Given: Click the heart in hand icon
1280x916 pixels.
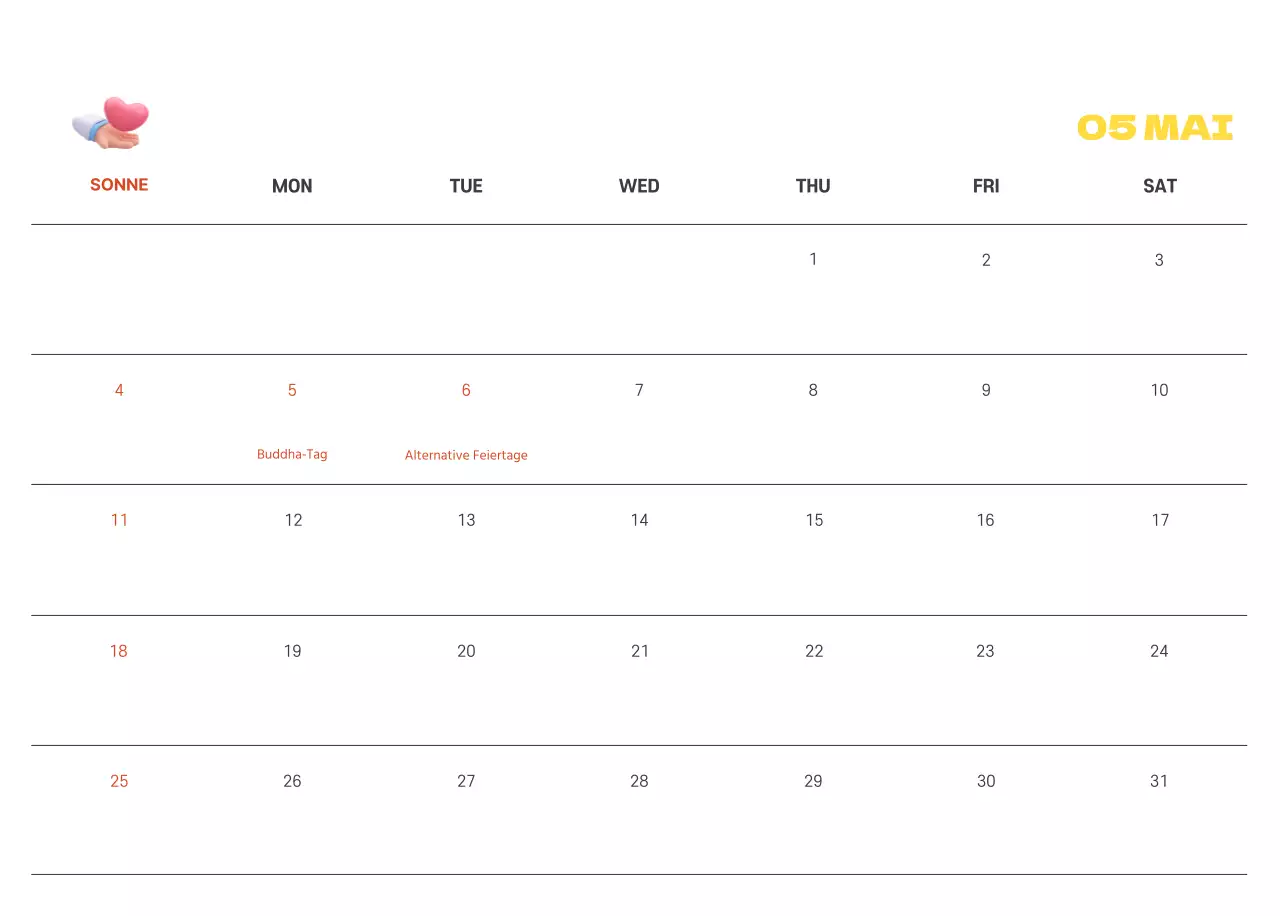Looking at the screenshot, I should click(111, 123).
